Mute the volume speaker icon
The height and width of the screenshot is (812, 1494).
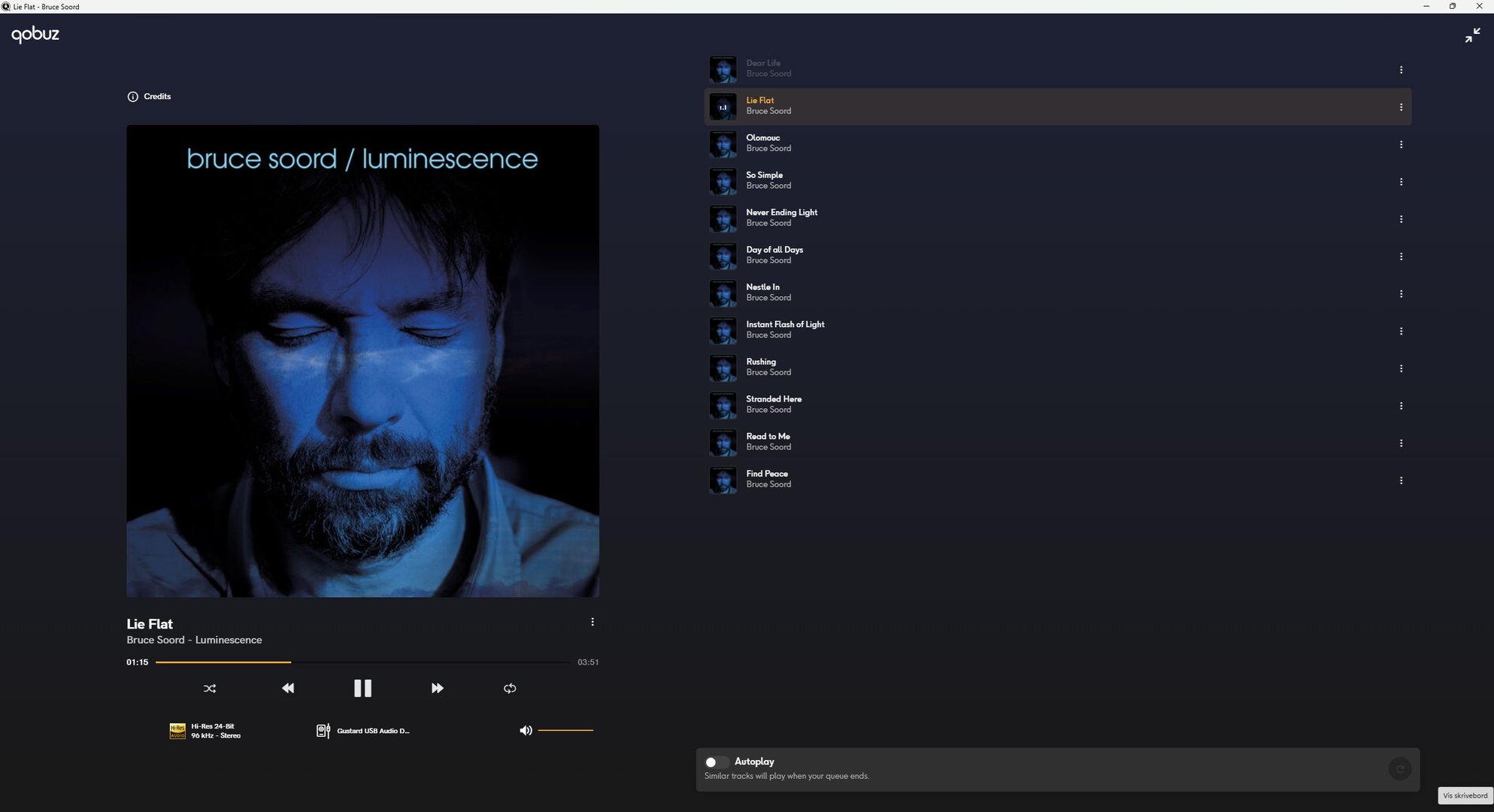(526, 730)
